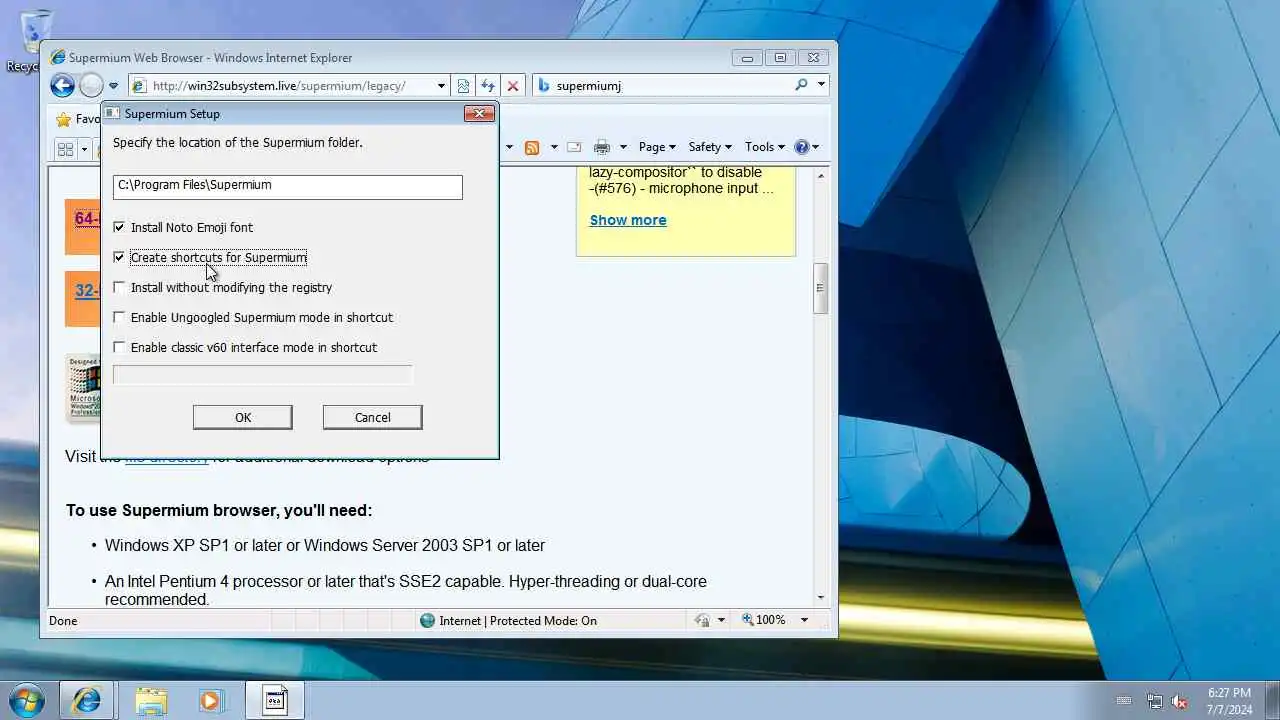Expand the zoom level dropdown arrow
The image size is (1280, 720).
pyautogui.click(x=804, y=620)
